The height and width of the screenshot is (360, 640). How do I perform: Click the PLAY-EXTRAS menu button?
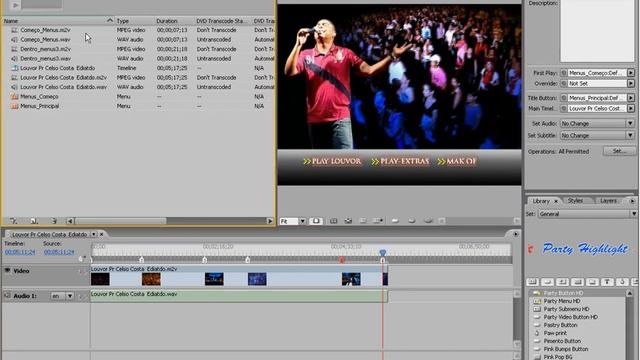point(400,161)
